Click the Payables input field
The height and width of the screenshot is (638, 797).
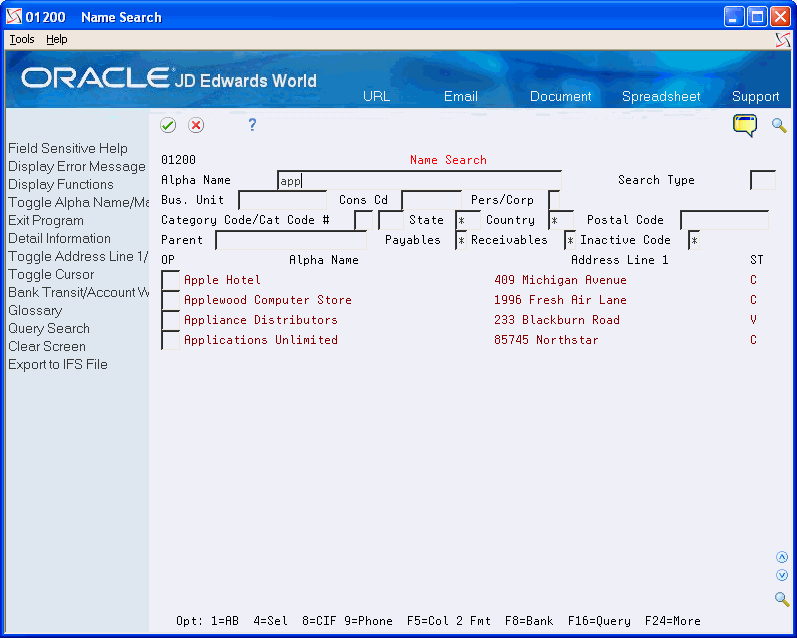(x=461, y=240)
